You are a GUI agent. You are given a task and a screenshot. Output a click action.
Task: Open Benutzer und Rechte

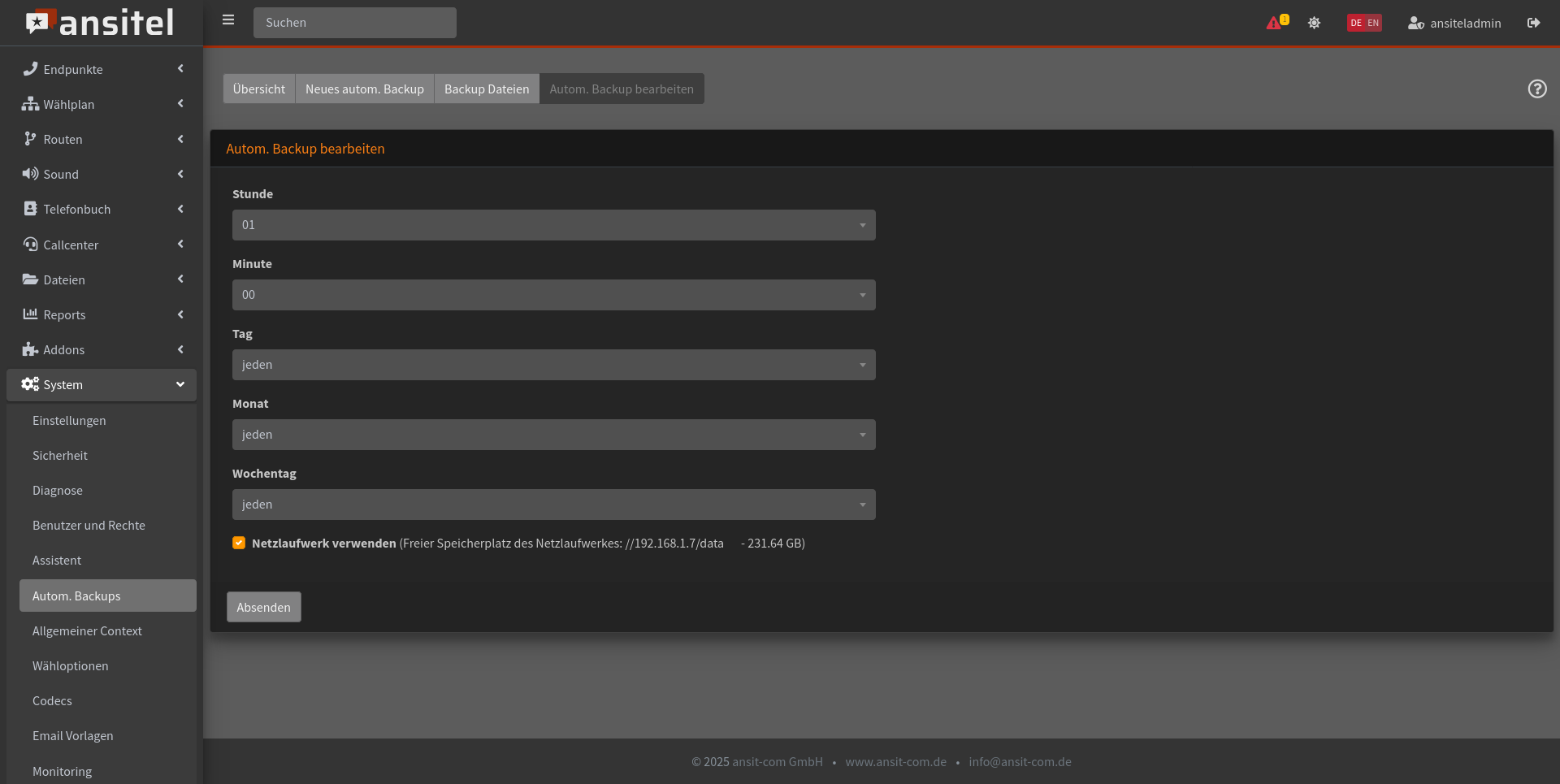(x=108, y=525)
